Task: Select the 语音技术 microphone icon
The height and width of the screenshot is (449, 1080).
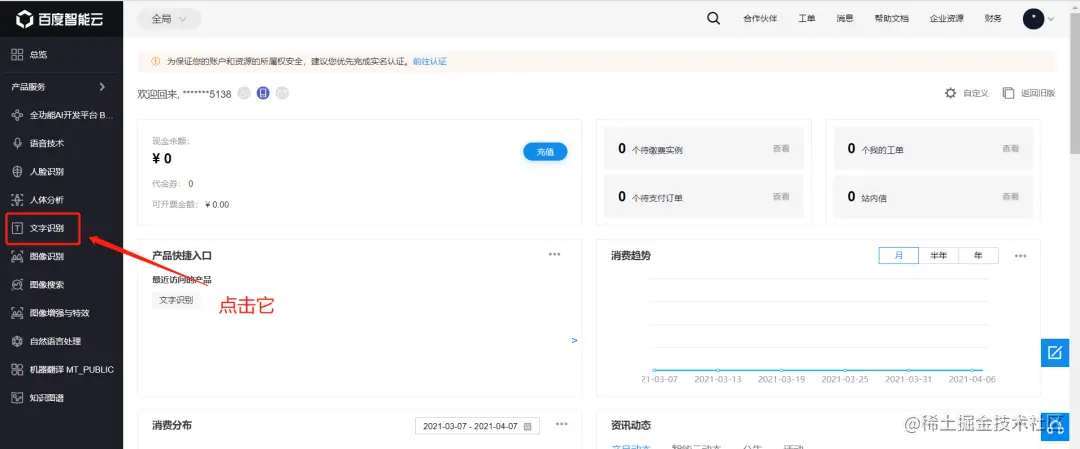Action: [18, 143]
